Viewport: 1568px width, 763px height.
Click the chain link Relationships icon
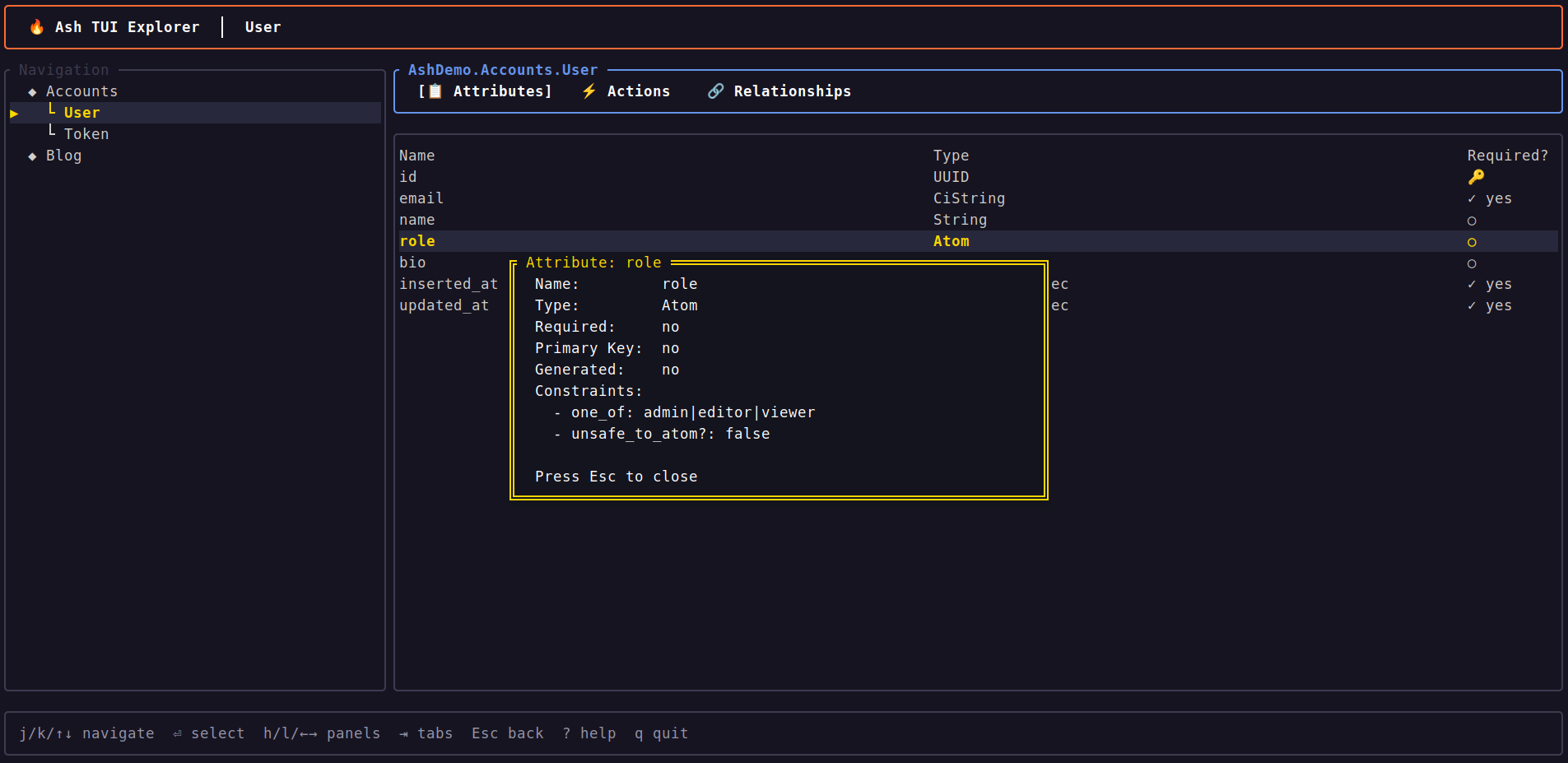pos(716,91)
